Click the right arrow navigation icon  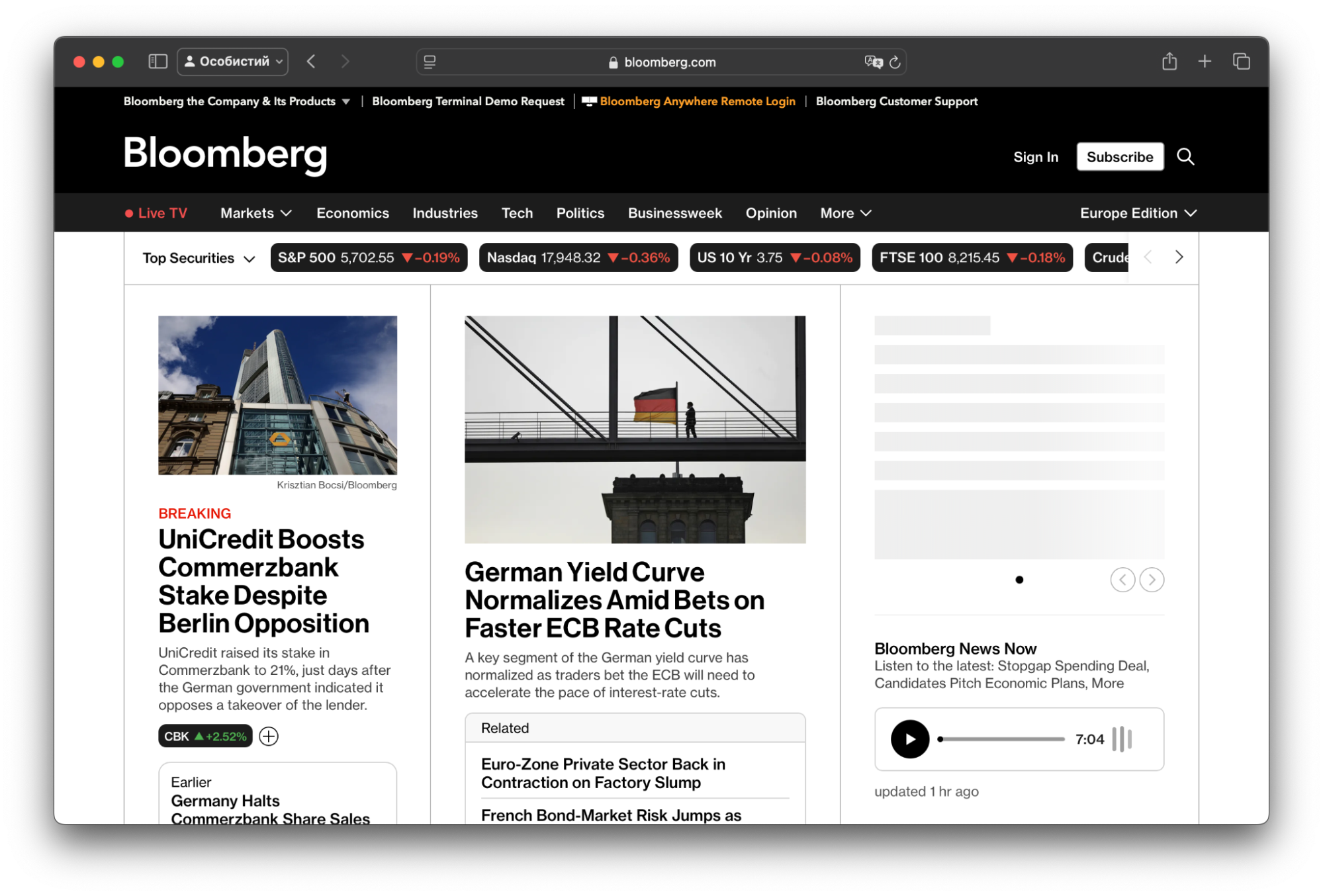coord(1180,257)
